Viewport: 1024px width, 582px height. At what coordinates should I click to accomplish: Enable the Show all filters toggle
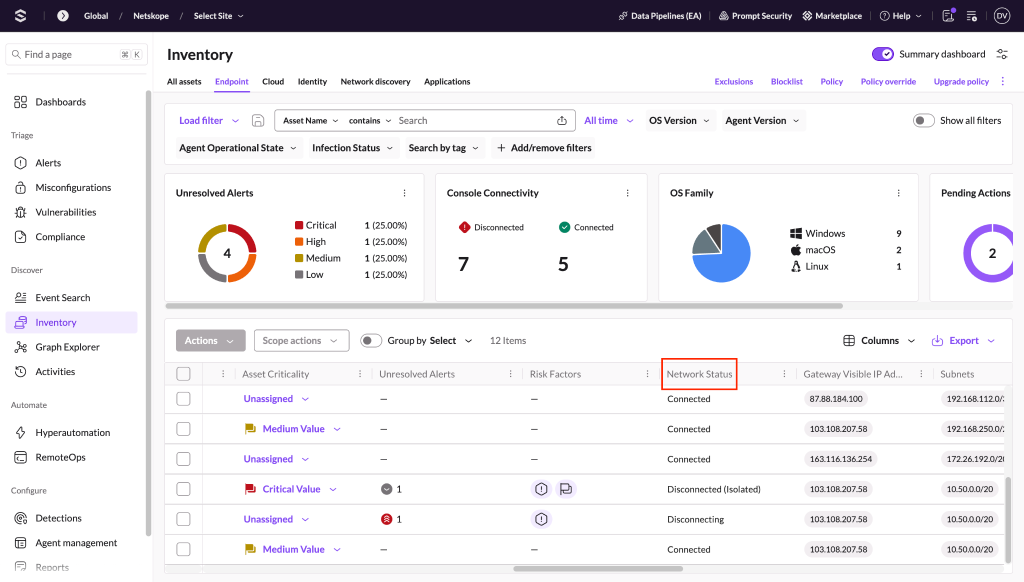(923, 120)
